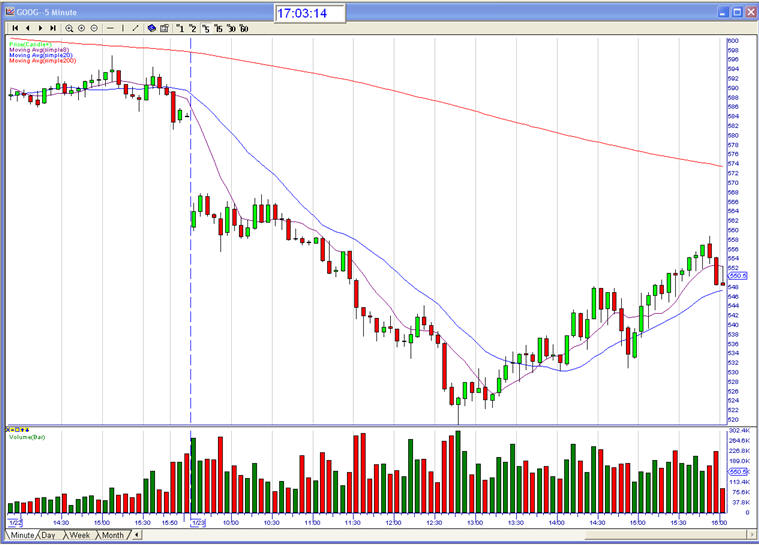Switch to 1 minute interval

pyautogui.click(x=180, y=29)
